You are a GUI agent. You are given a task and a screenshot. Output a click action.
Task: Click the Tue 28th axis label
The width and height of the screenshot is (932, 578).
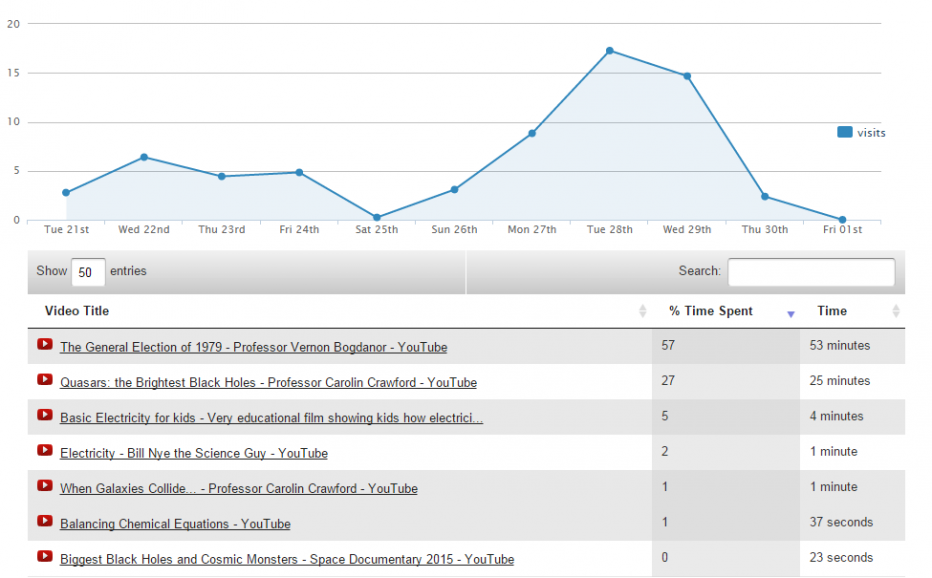point(610,230)
